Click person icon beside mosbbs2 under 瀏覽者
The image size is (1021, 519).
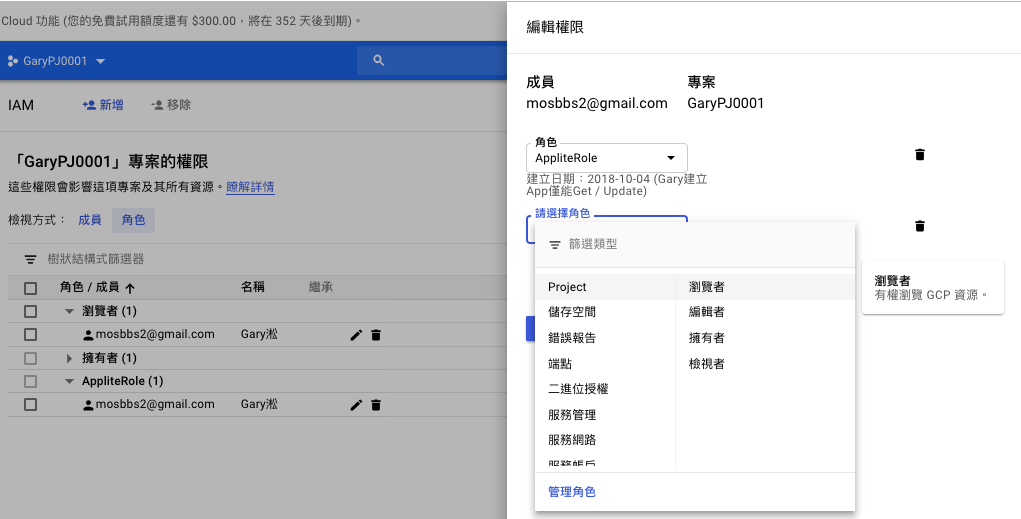(x=89, y=335)
